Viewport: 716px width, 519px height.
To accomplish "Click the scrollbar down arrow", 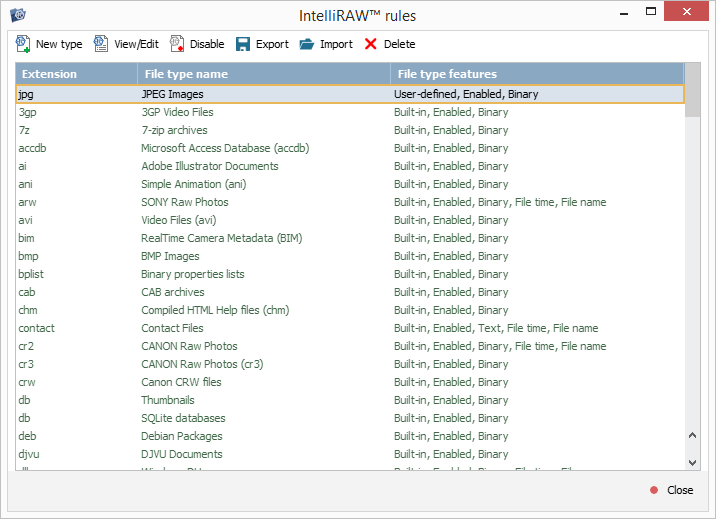I will tap(693, 461).
